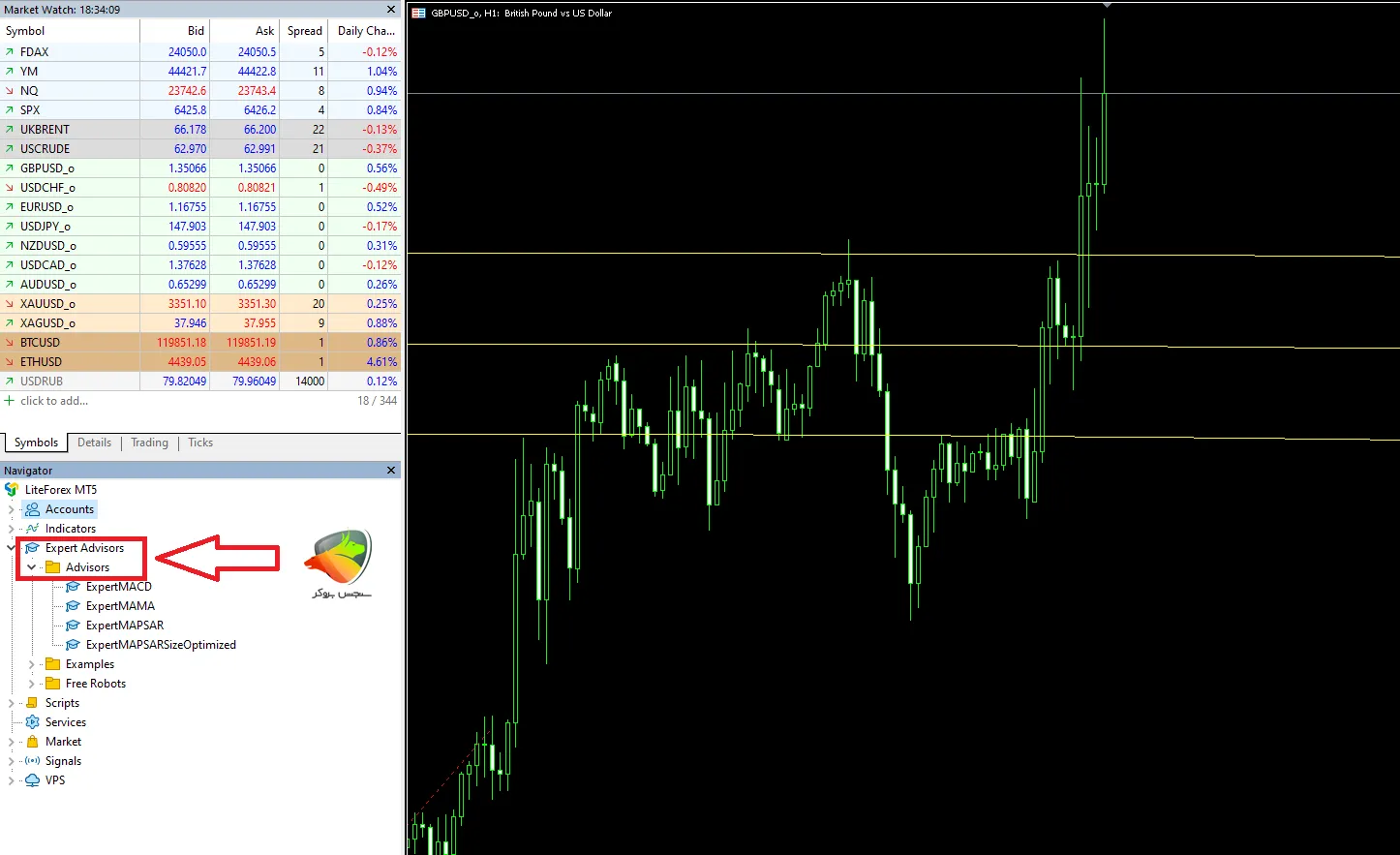The image size is (1400, 855).
Task: Open the Ticks tab in Market Watch
Action: tap(200, 443)
